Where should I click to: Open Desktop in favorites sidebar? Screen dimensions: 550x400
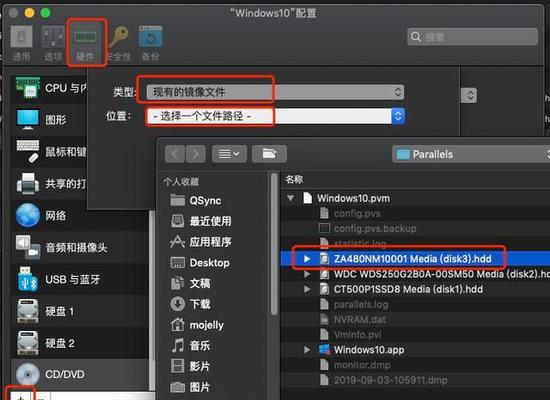point(200,262)
